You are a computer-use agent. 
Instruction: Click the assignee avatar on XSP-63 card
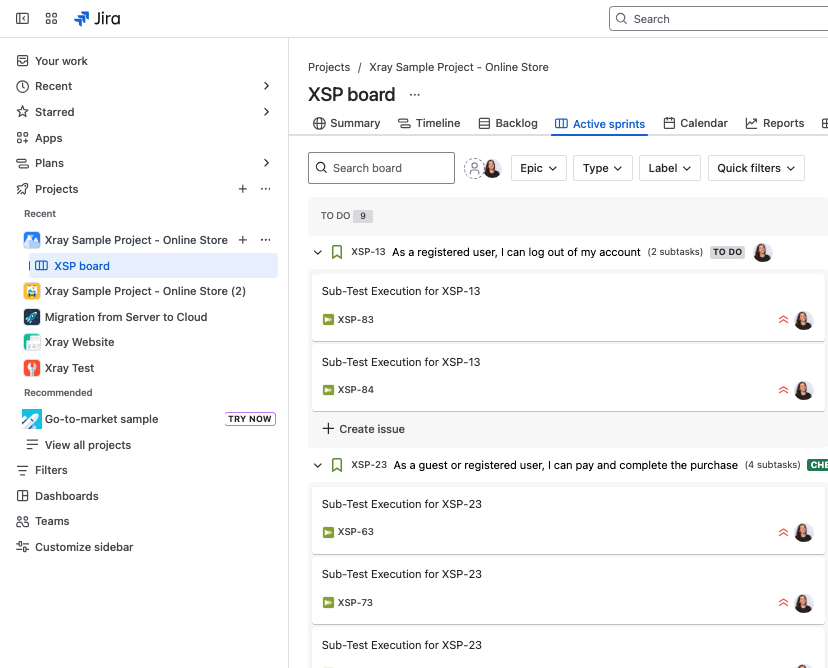click(804, 532)
